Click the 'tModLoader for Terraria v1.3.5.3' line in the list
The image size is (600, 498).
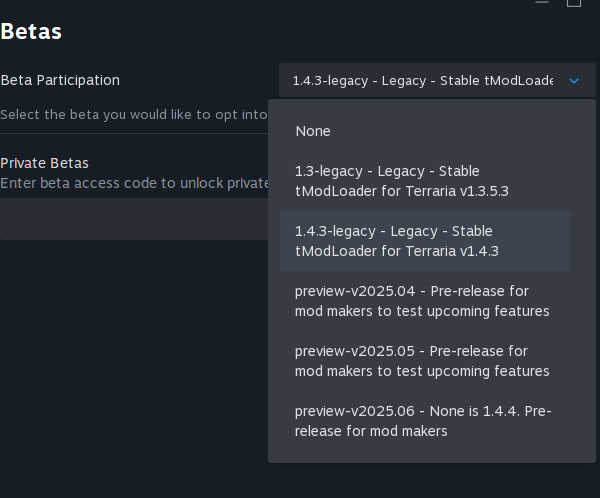pyautogui.click(x=402, y=191)
